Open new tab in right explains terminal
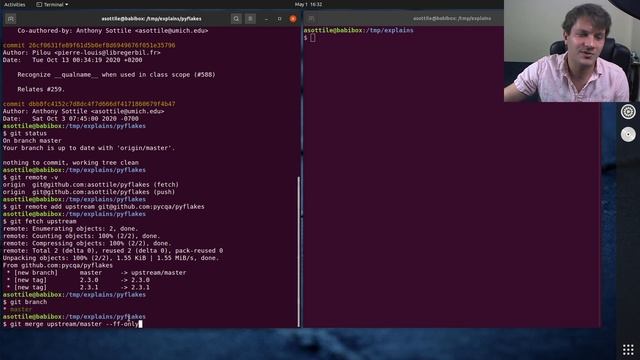This screenshot has width=640, height=360. (311, 19)
